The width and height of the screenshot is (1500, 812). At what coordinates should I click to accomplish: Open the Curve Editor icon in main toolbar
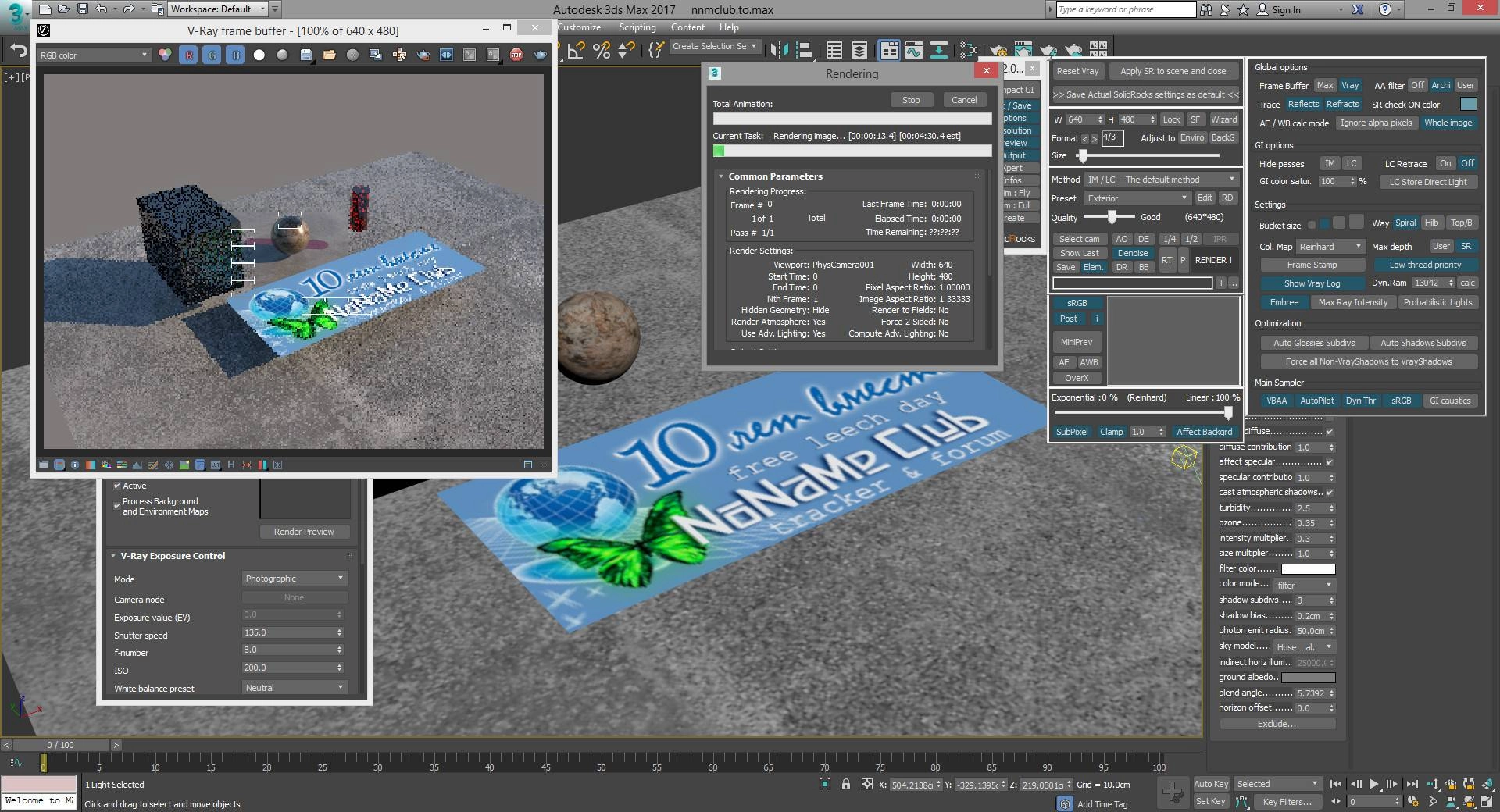[x=913, y=50]
